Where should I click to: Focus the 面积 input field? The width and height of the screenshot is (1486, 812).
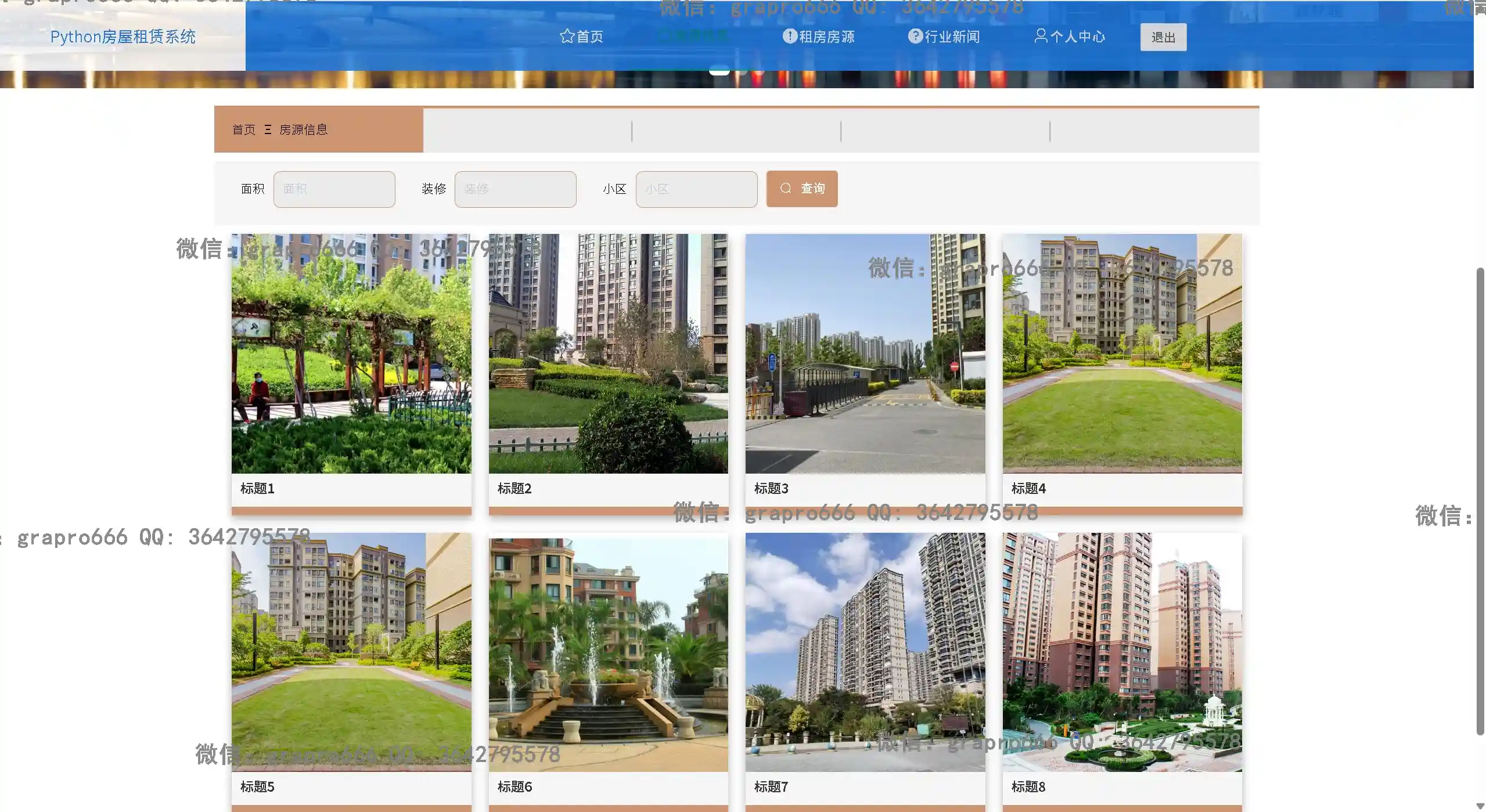tap(334, 189)
